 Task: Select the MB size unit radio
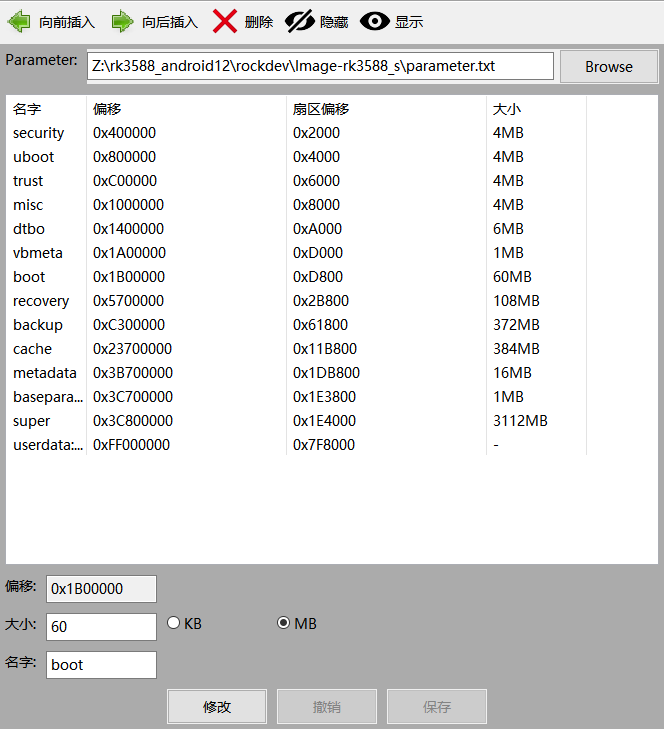(283, 623)
